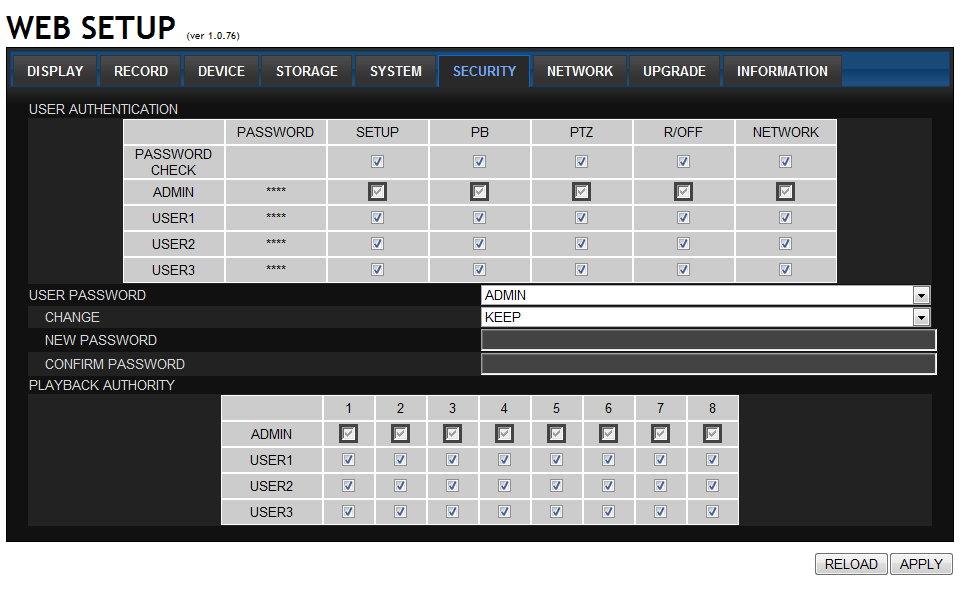Screen dimensions: 962x589
Task: Toggle USER2 playback authority for channel 2
Action: coord(400,485)
